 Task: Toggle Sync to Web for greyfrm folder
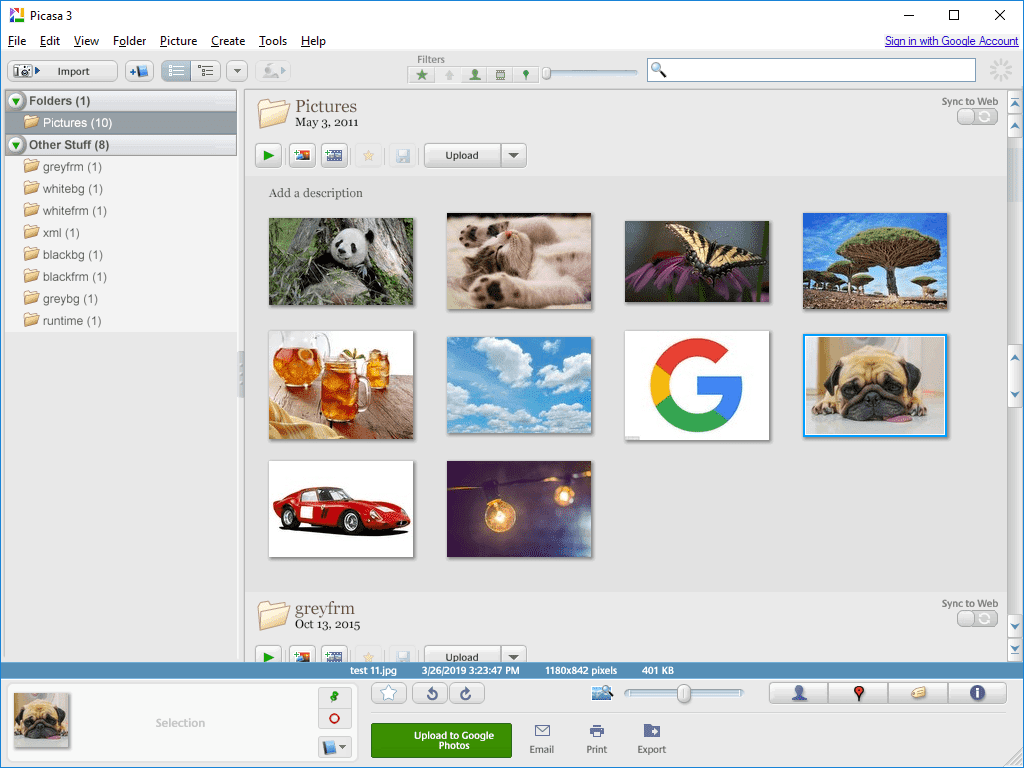tap(977, 618)
